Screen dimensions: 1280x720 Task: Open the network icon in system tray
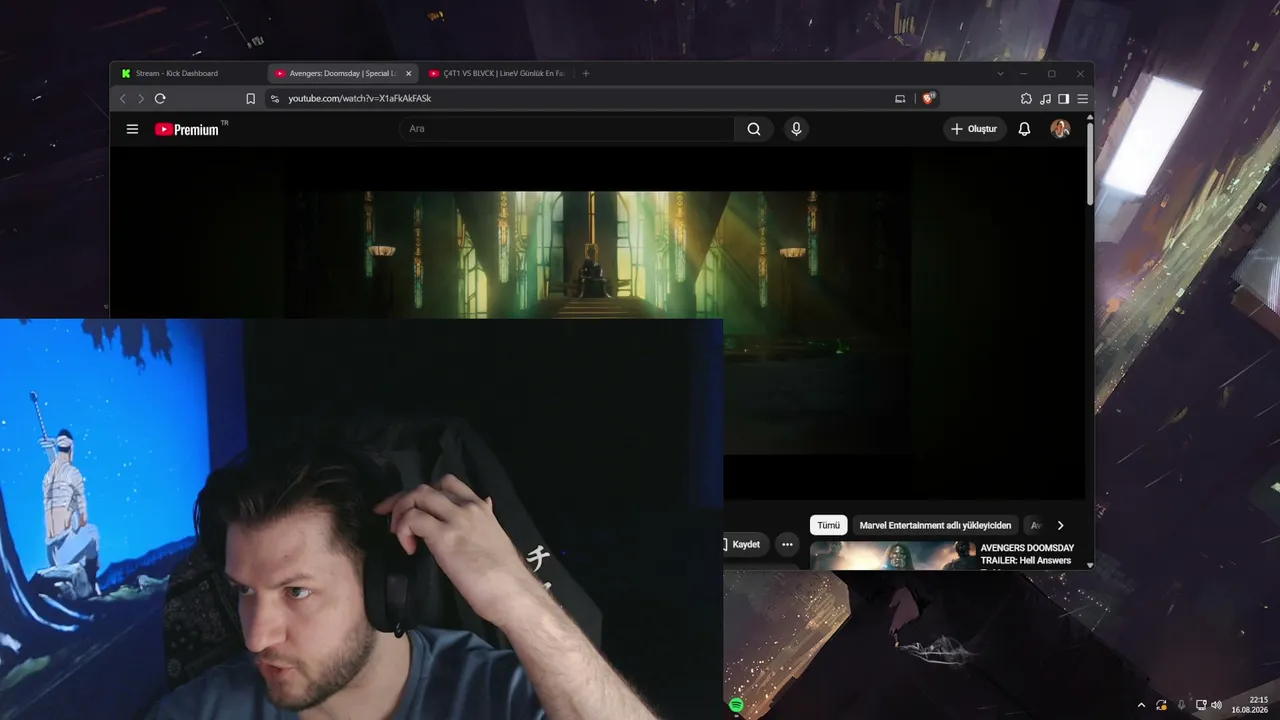pyautogui.click(x=1201, y=705)
